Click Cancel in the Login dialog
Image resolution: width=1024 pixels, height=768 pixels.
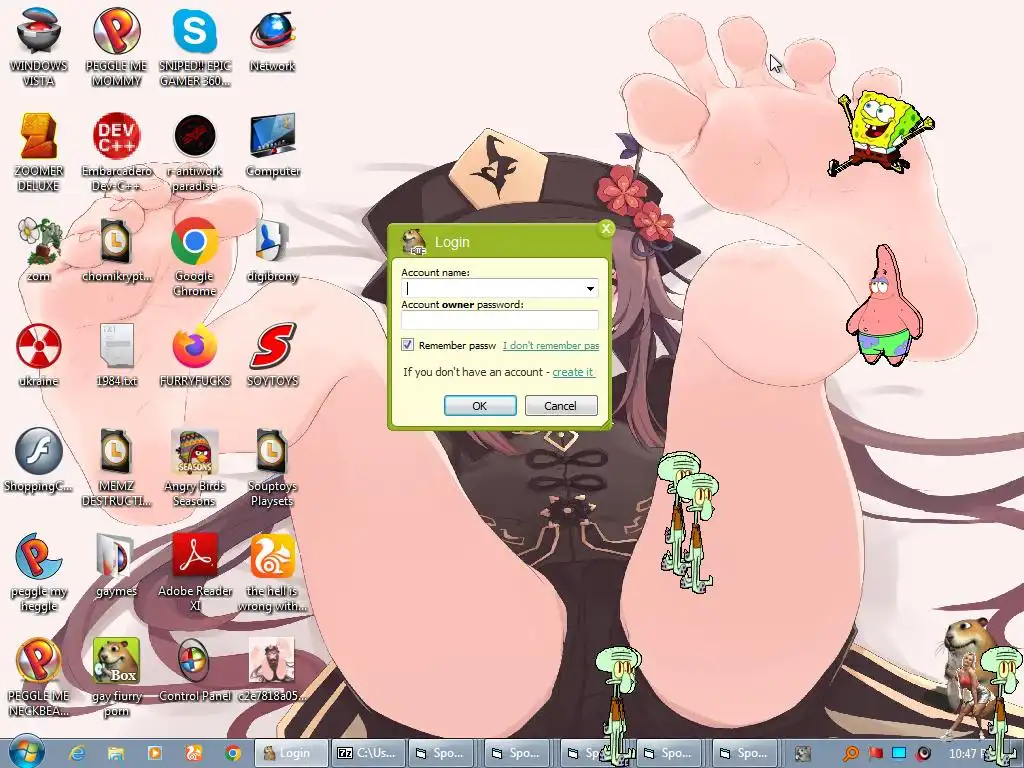click(x=561, y=406)
